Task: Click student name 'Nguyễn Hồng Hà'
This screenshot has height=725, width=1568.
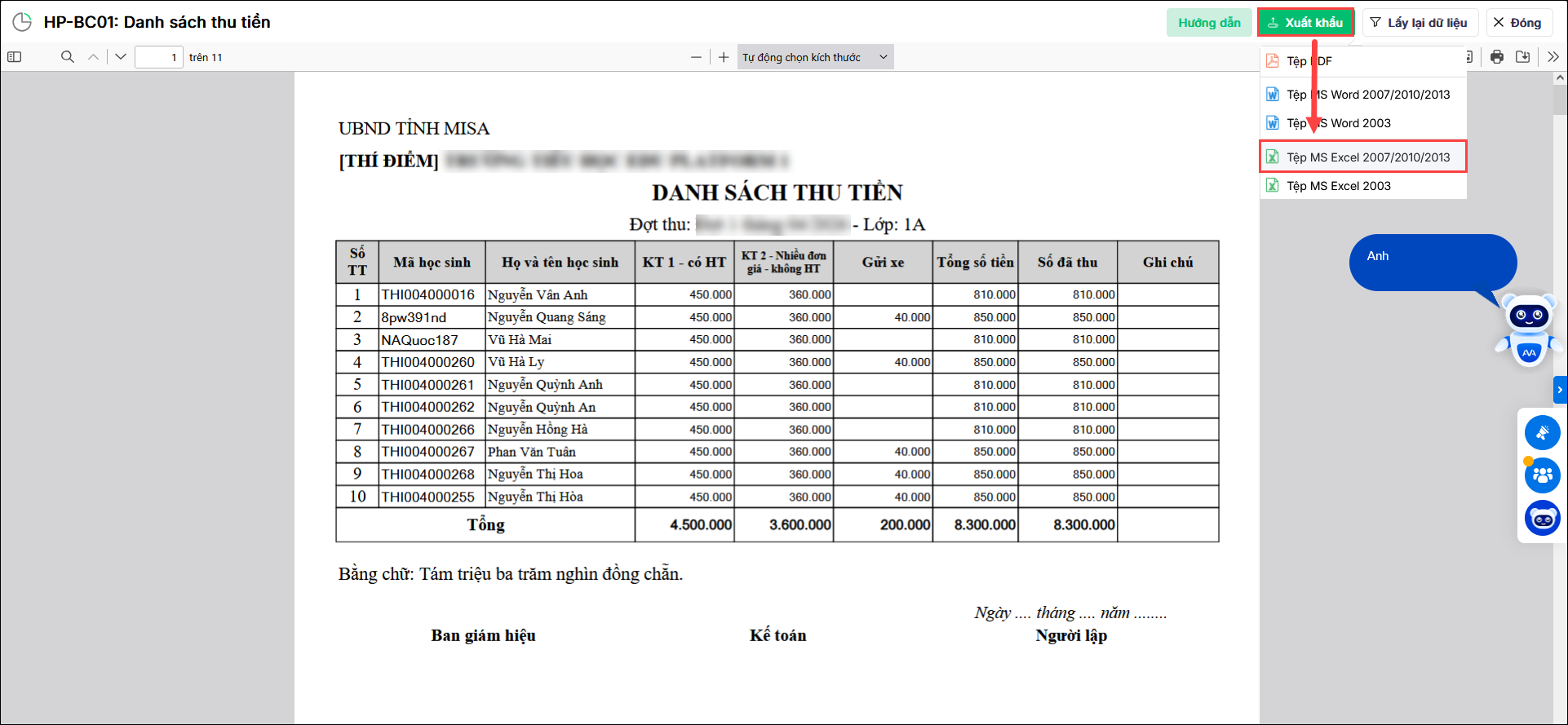Action: tap(538, 430)
